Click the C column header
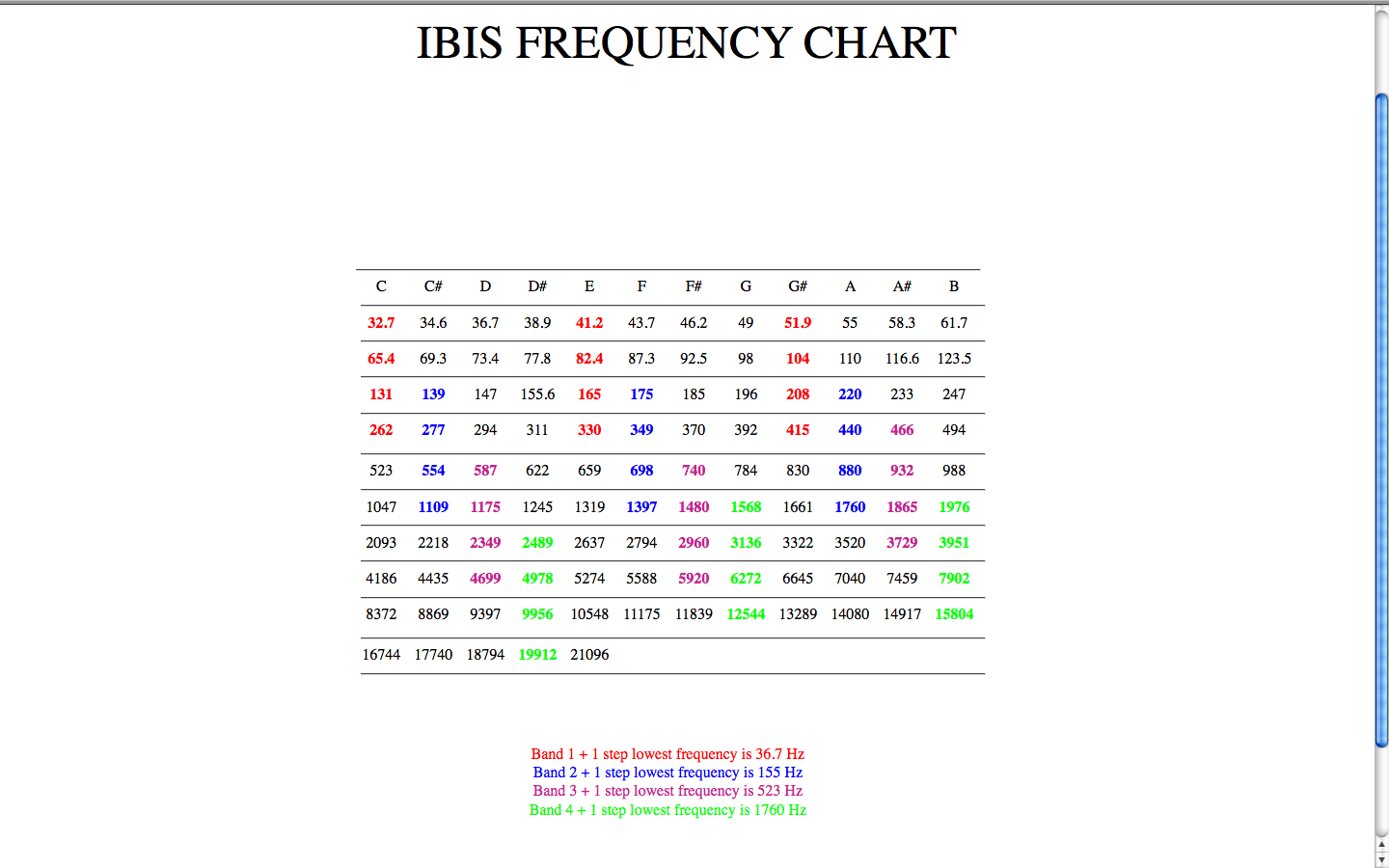 click(381, 286)
